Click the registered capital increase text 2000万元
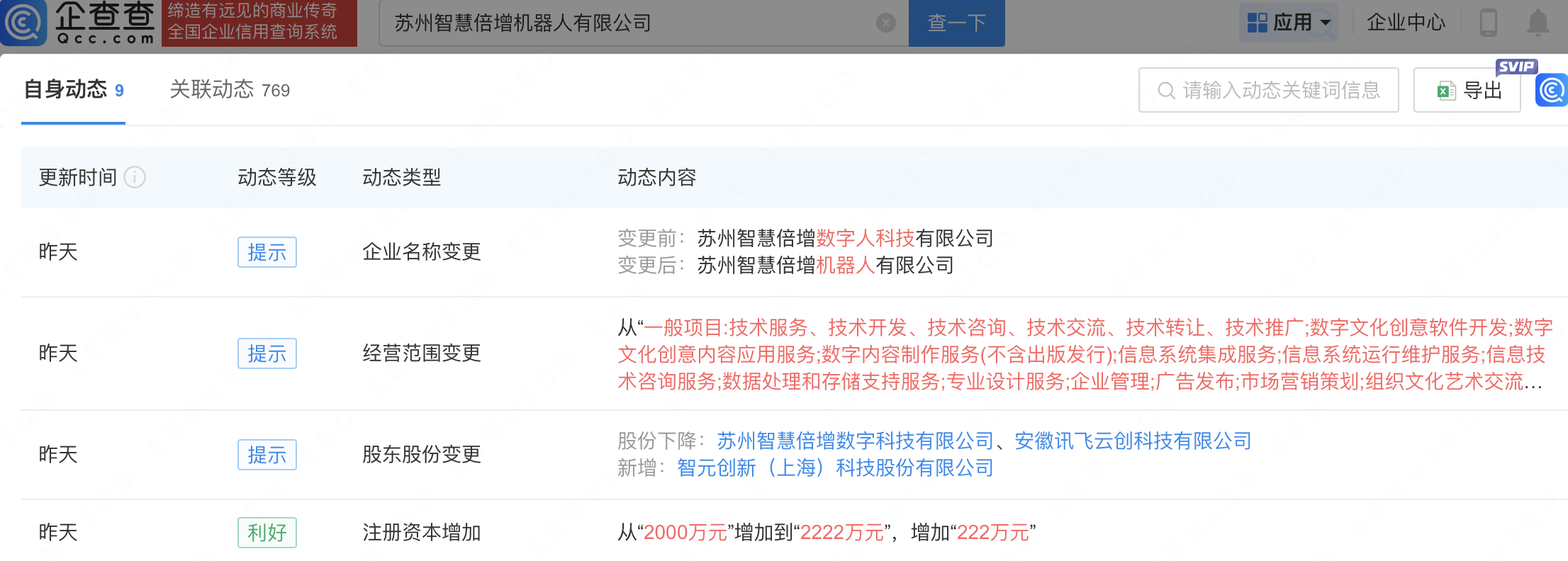Image resolution: width=1568 pixels, height=561 pixels. (x=685, y=533)
